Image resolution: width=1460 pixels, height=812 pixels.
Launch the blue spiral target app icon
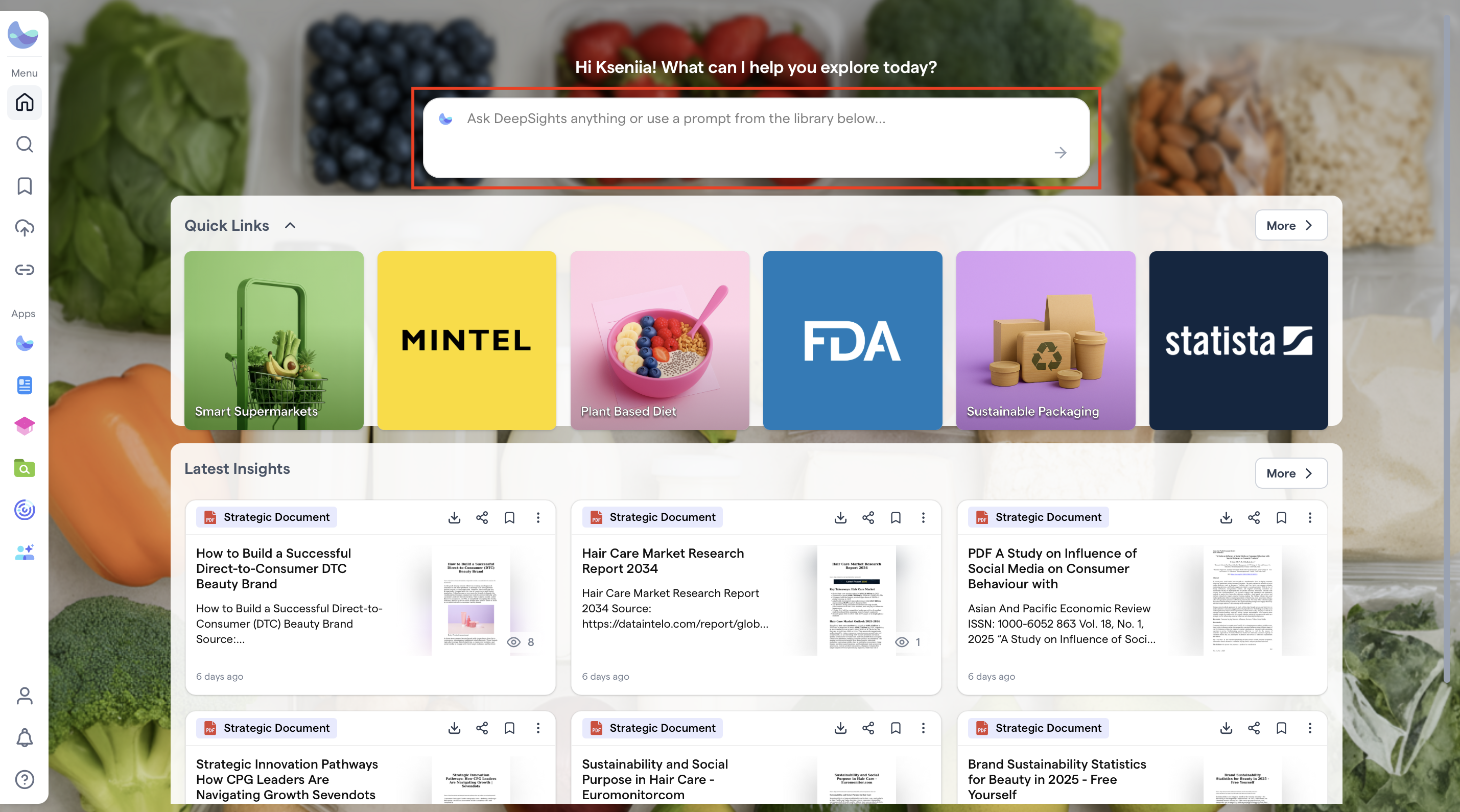point(25,510)
